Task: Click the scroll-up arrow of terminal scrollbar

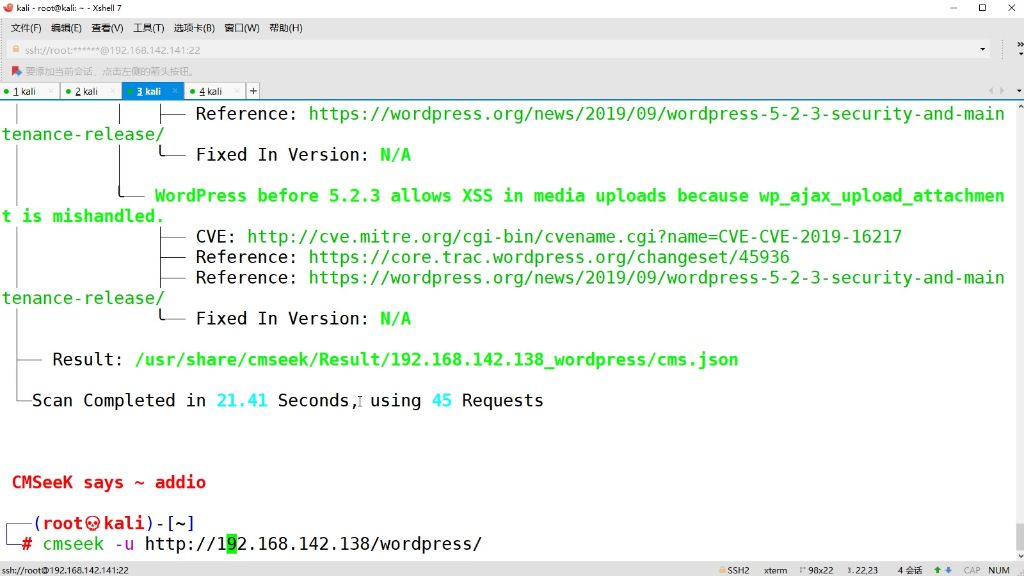Action: 1019,106
